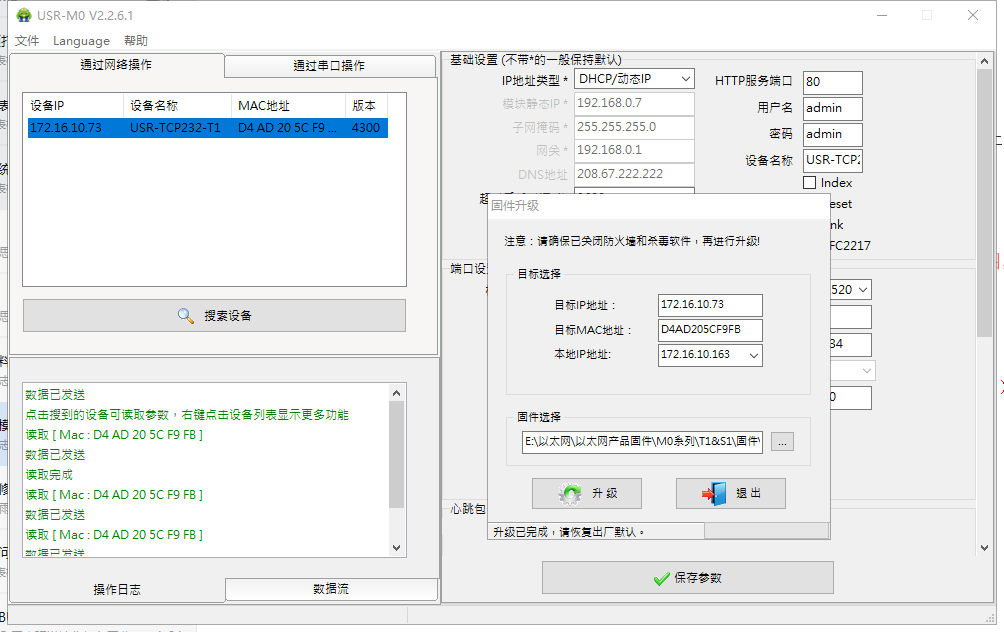
Task: Click the magnifier icon on 搜索设备
Action: coord(186,315)
